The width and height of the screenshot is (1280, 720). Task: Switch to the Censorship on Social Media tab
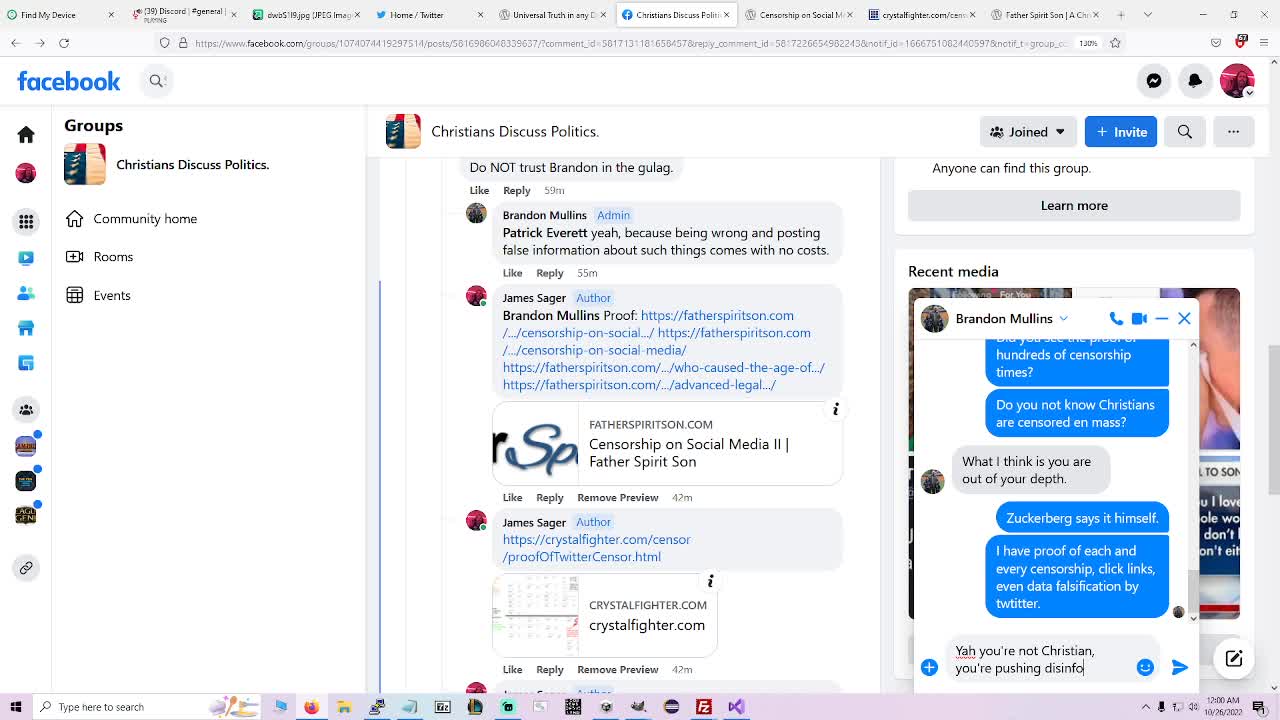click(x=798, y=15)
